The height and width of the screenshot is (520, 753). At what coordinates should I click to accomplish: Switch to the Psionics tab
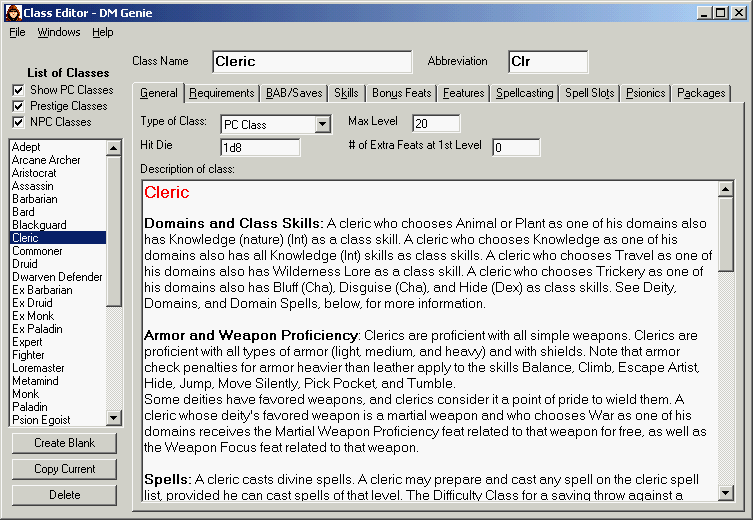coord(645,93)
